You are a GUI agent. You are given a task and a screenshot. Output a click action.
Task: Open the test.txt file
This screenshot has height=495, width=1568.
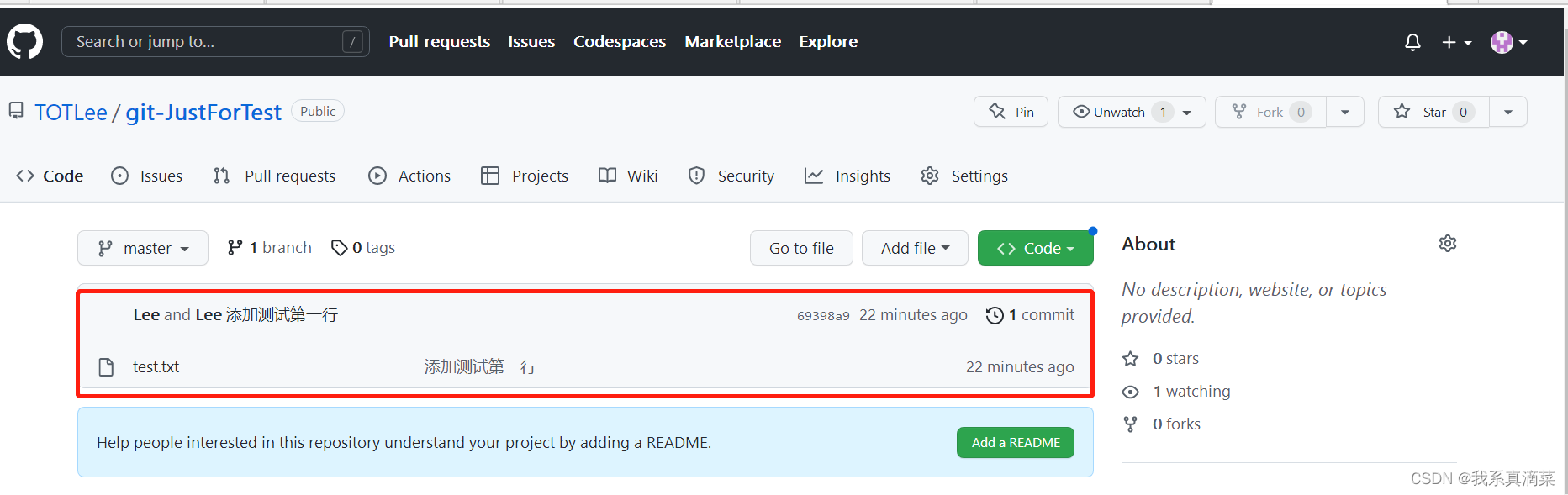coord(156,366)
